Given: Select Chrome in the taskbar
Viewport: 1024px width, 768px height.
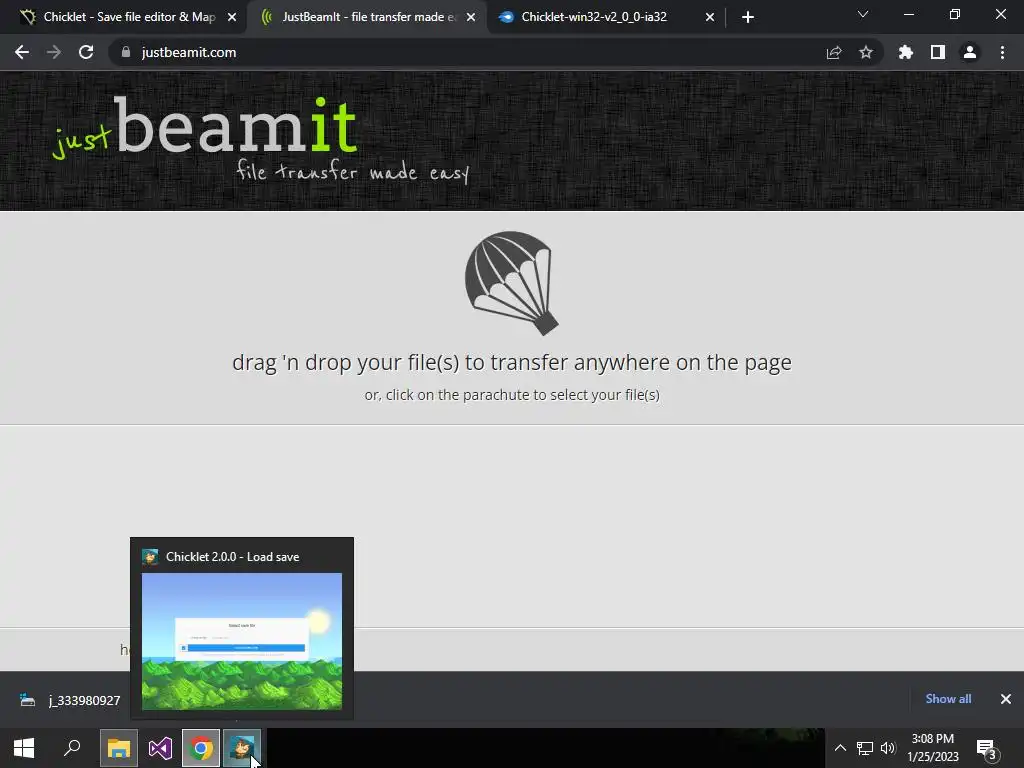Looking at the screenshot, I should 201,748.
